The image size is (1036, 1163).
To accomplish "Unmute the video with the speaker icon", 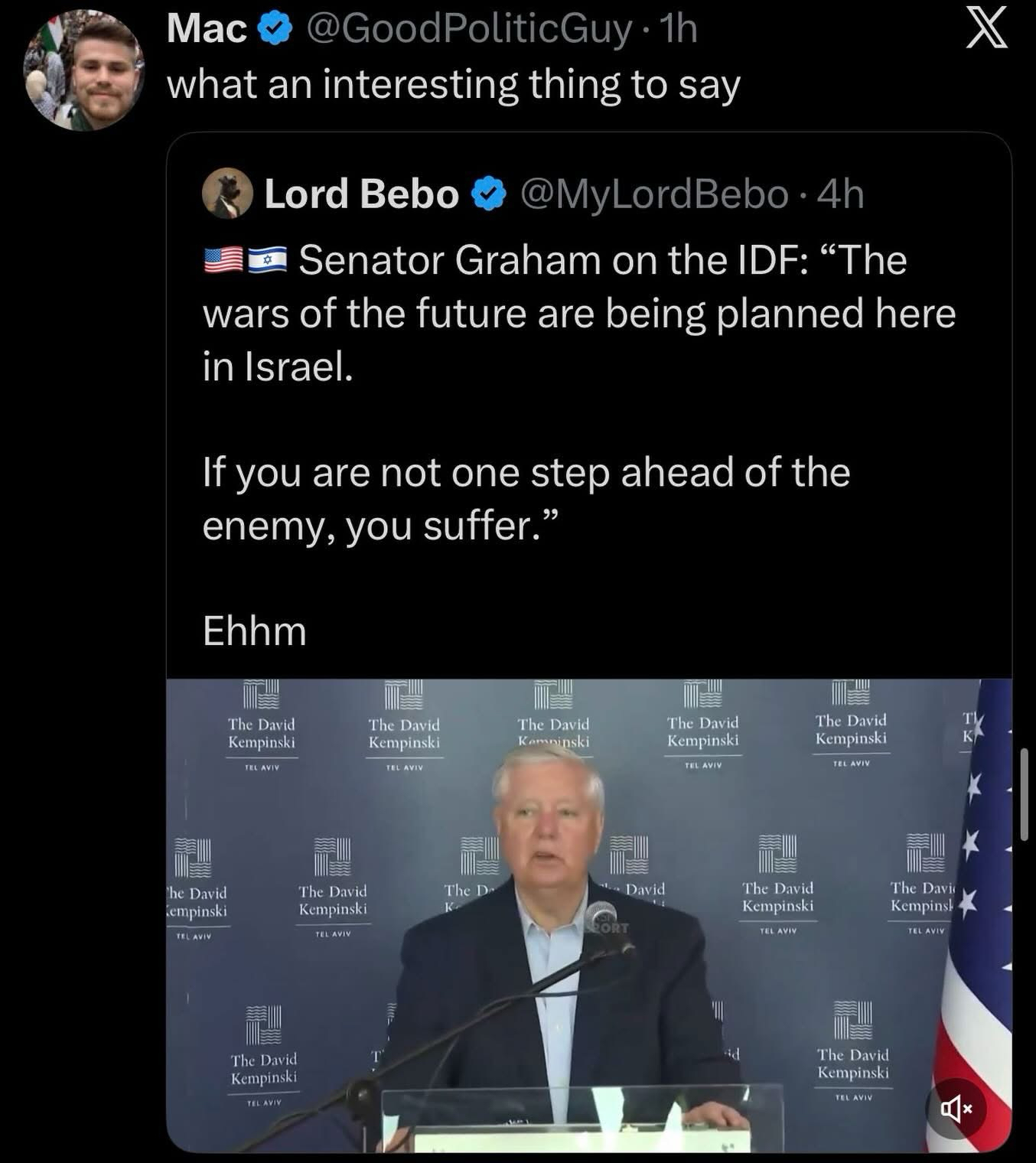I will (956, 1109).
